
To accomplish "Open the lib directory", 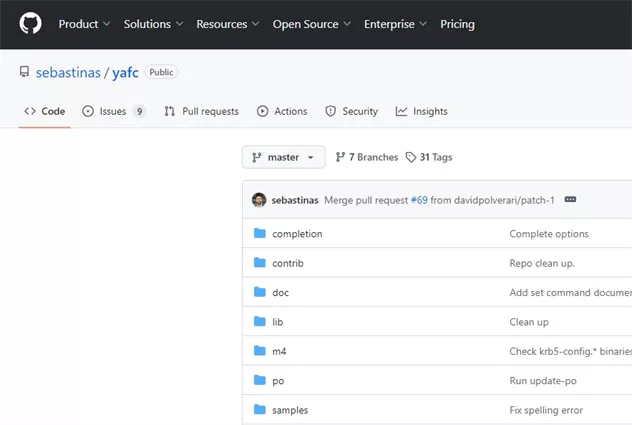I will click(x=278, y=322).
